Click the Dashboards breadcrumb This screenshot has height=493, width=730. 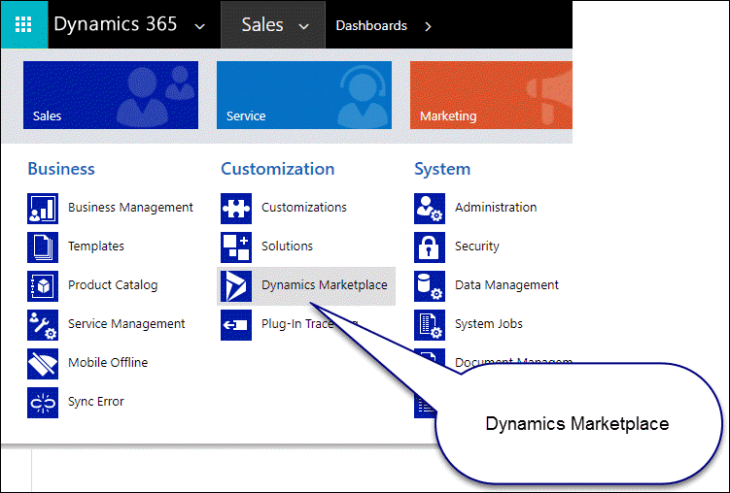pyautogui.click(x=372, y=25)
